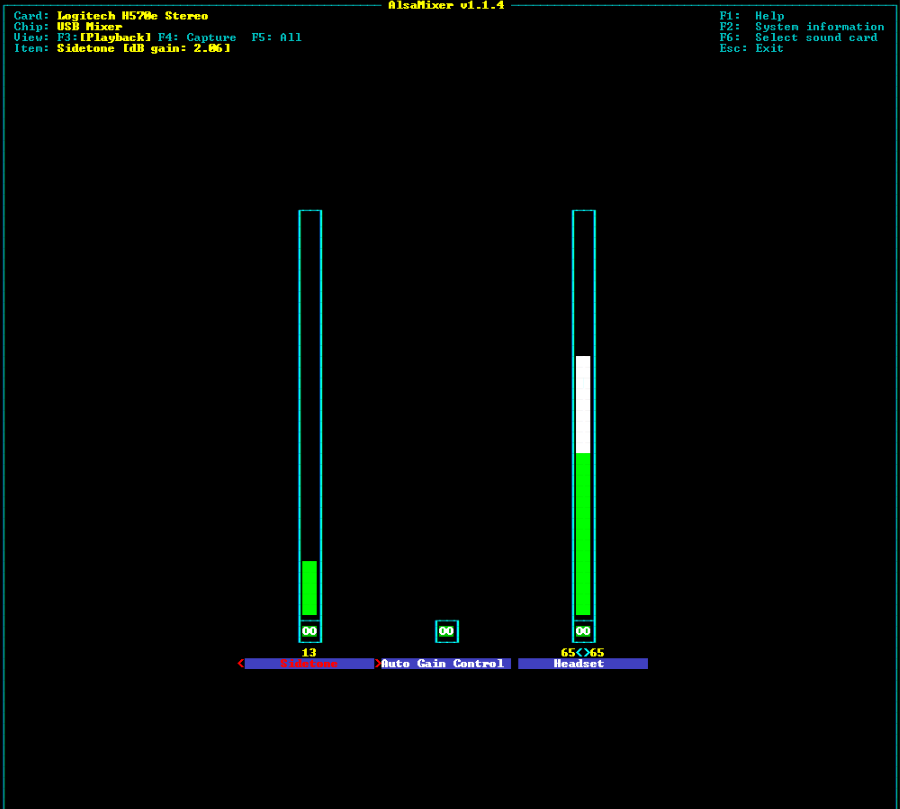Open F6 Select sound card
The width and height of the screenshot is (900, 809).
798,37
